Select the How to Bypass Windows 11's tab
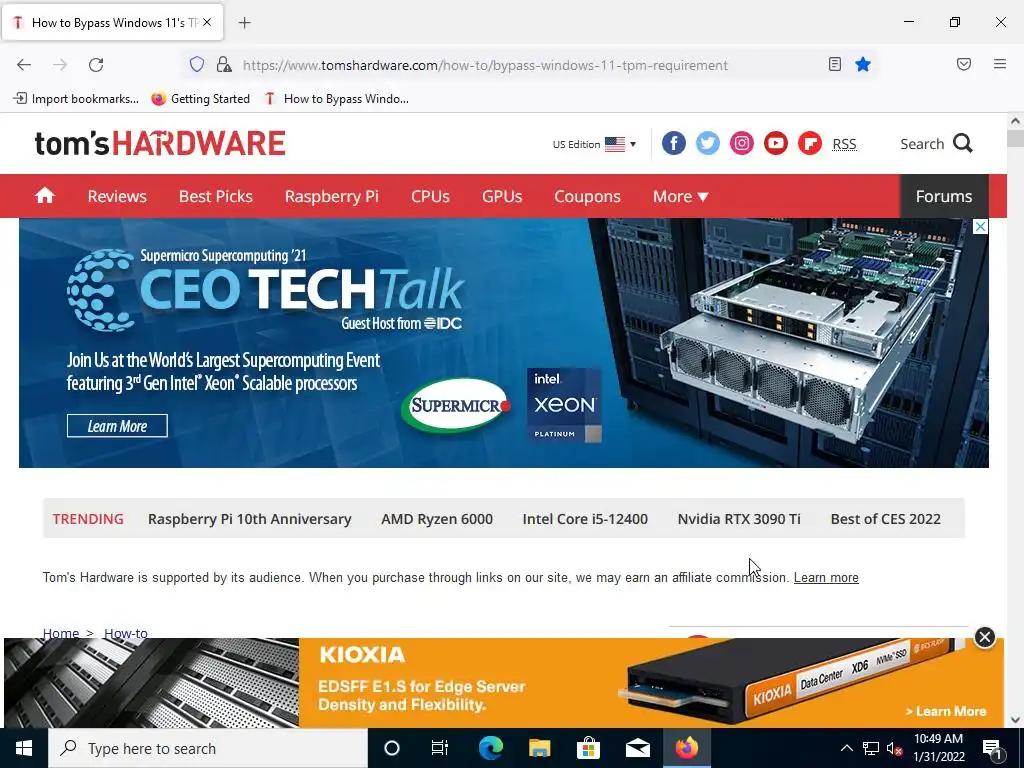This screenshot has height=768, width=1024. (113, 22)
